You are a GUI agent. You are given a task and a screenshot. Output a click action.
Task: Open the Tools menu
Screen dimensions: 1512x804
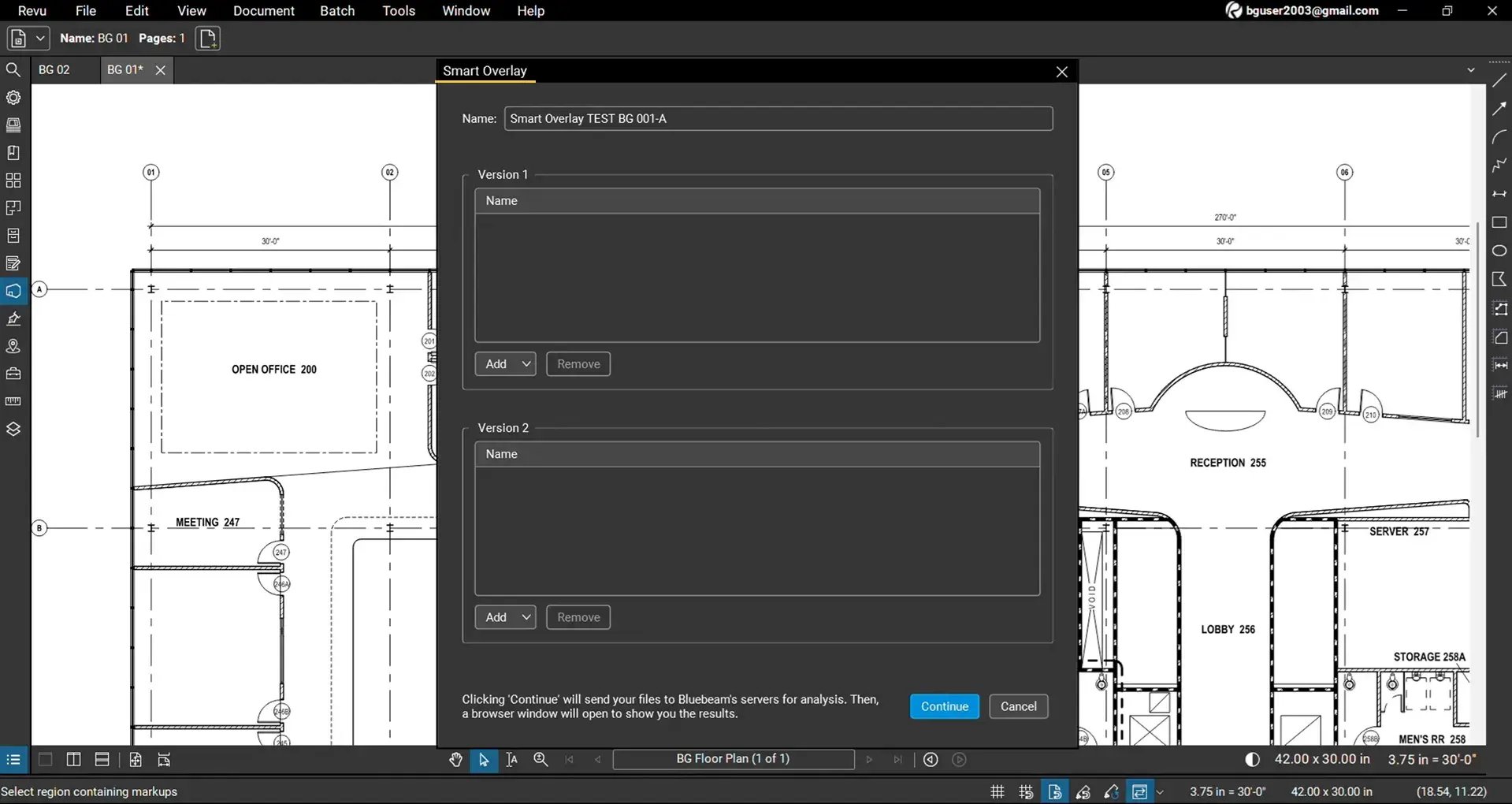(x=399, y=11)
